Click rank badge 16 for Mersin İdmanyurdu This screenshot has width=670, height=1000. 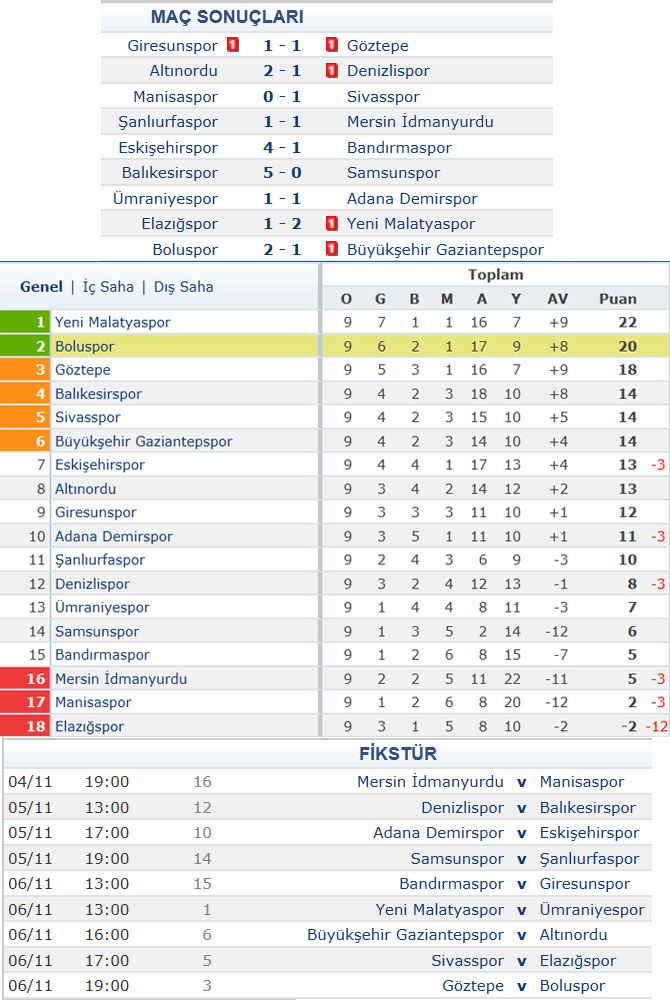point(25,679)
